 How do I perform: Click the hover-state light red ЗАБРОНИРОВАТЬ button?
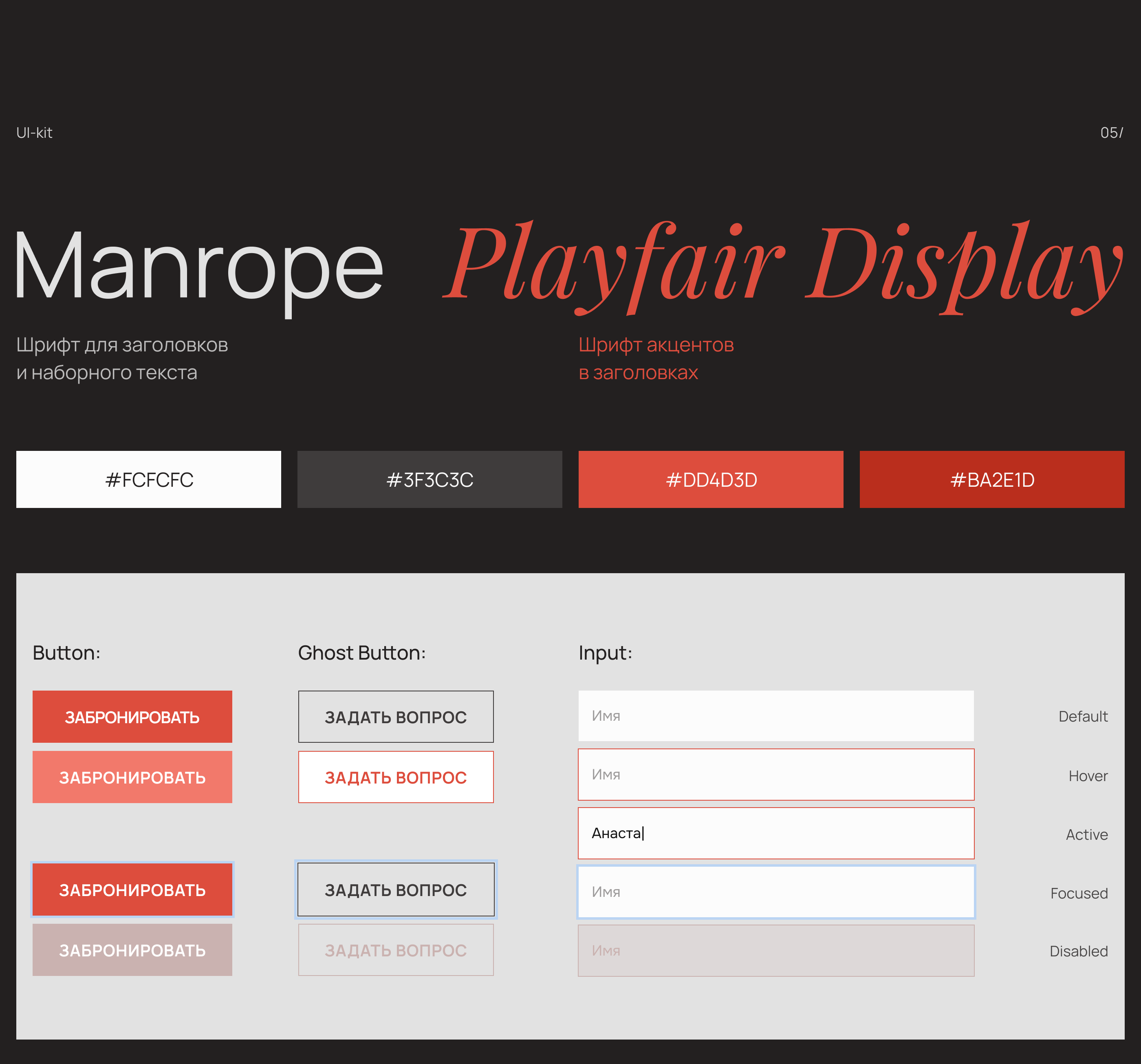point(132,777)
